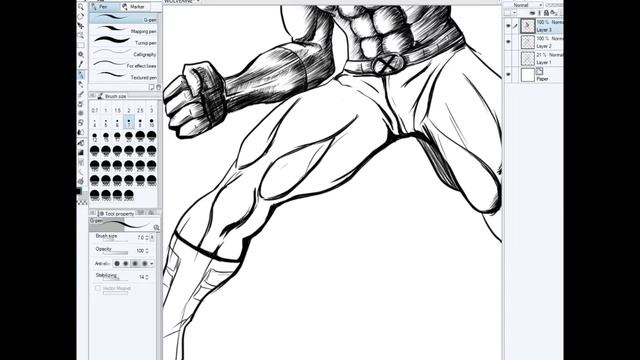Click the Brush size slider
Screen dimensions: 640x360
click(x=116, y=241)
